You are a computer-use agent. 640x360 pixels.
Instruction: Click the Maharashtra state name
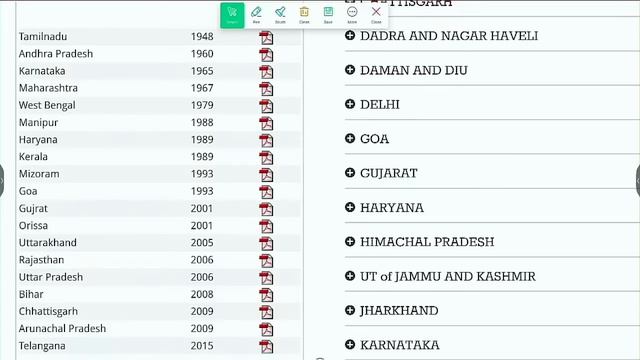pyautogui.click(x=48, y=88)
